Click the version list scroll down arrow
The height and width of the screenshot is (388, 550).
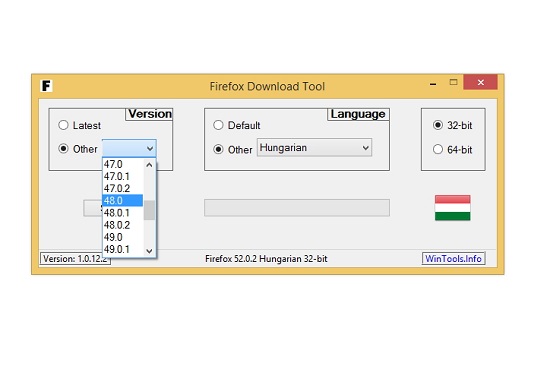(149, 251)
